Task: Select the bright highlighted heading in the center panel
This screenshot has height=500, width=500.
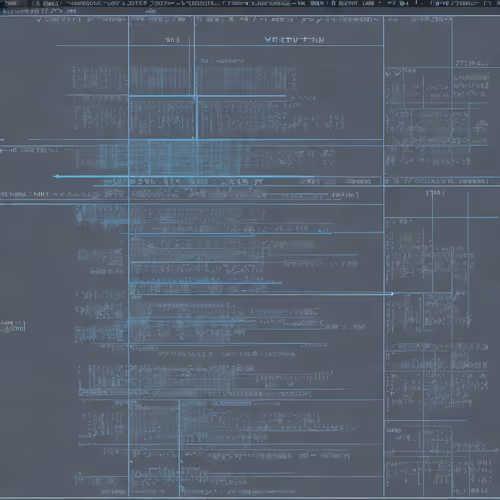Action: click(x=294, y=40)
